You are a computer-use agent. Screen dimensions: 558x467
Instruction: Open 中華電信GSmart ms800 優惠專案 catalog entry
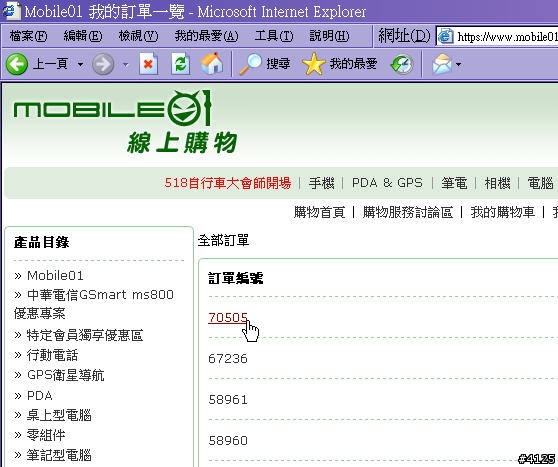click(x=94, y=304)
